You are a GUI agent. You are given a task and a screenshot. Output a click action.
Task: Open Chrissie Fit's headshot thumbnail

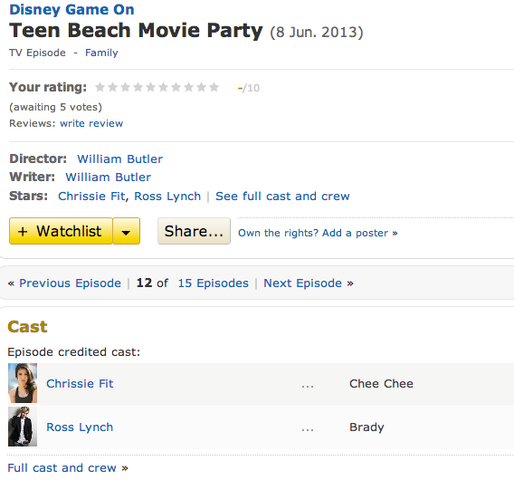click(x=23, y=383)
